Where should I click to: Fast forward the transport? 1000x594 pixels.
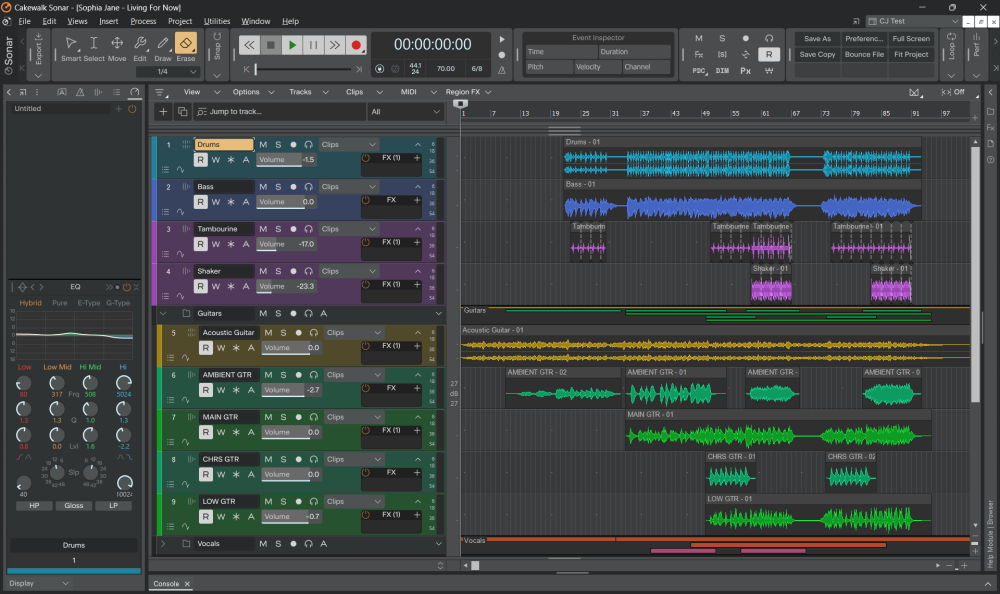click(335, 45)
